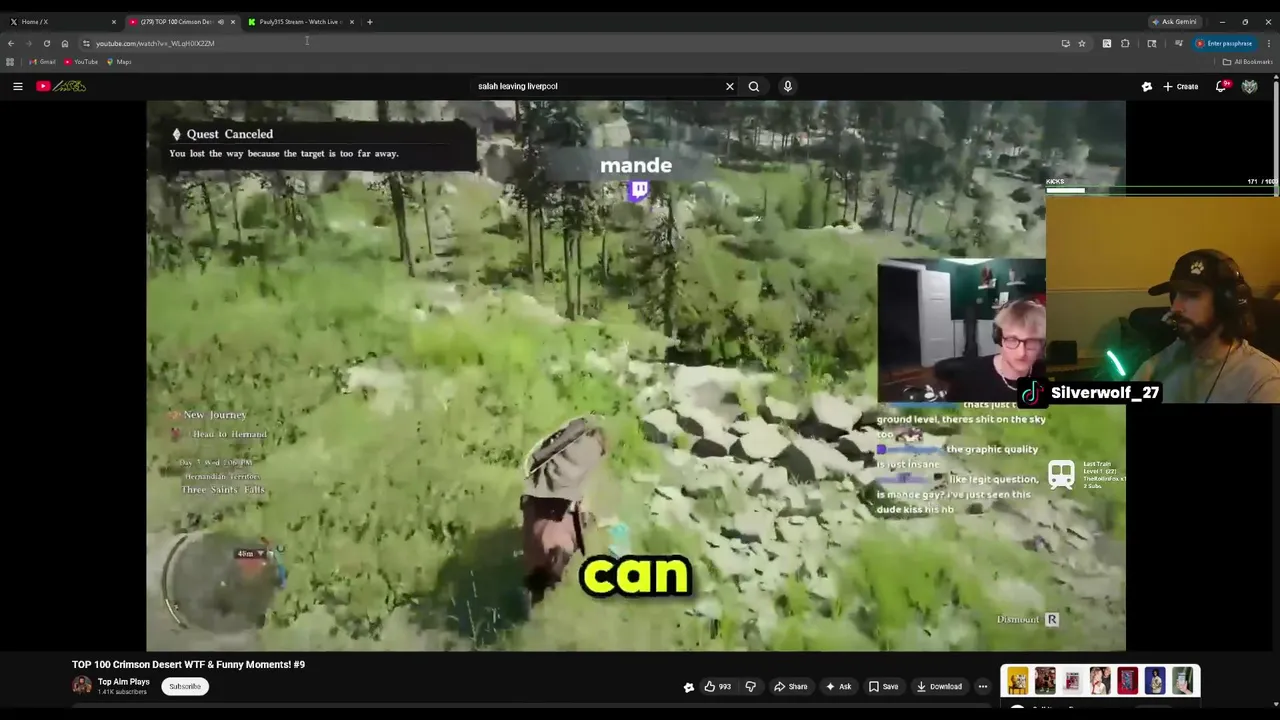Image resolution: width=1280 pixels, height=720 pixels.
Task: Open the YouTube guide hamburger menu
Action: click(17, 86)
